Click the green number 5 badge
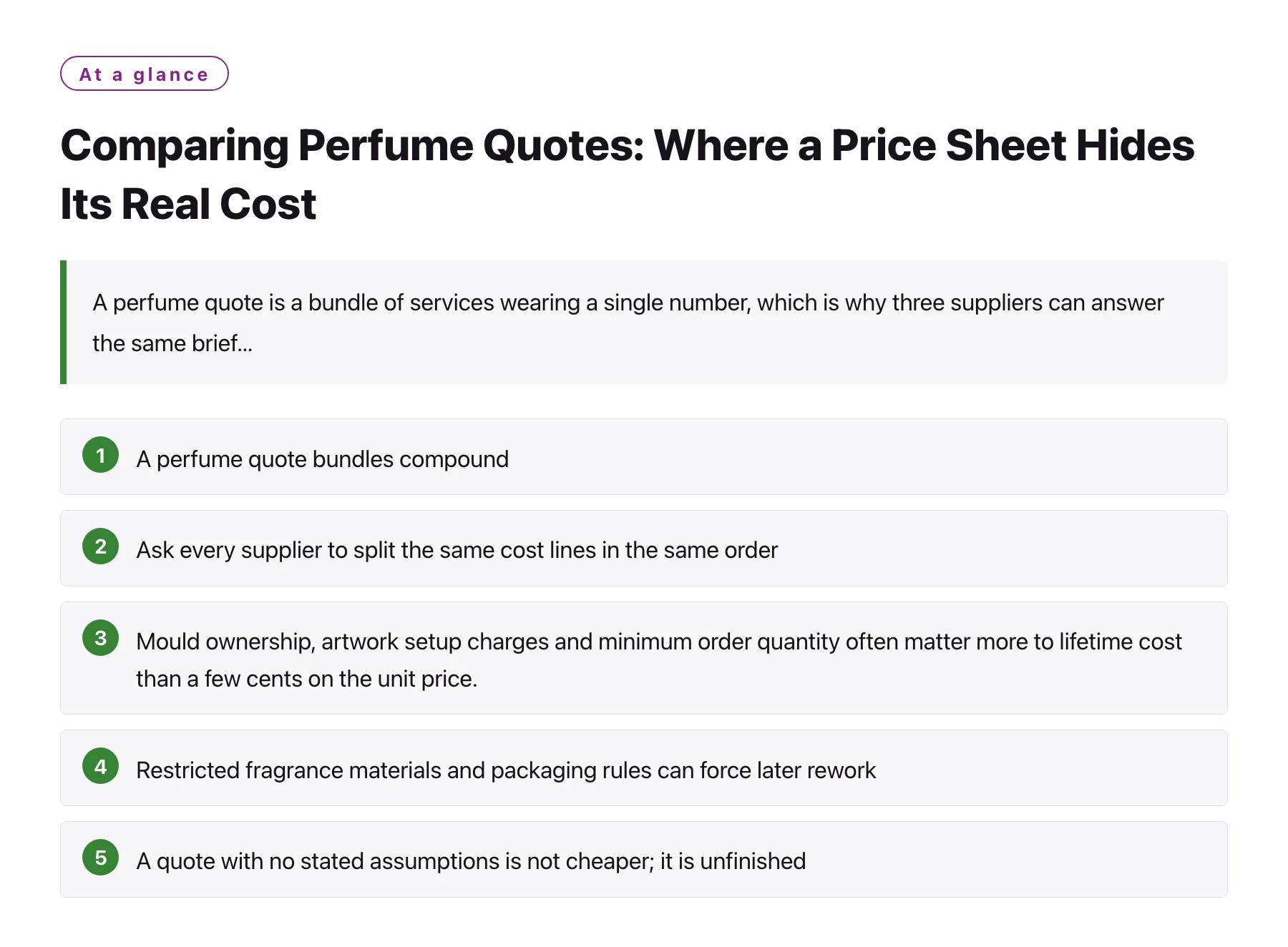The width and height of the screenshot is (1288, 947). click(x=100, y=858)
